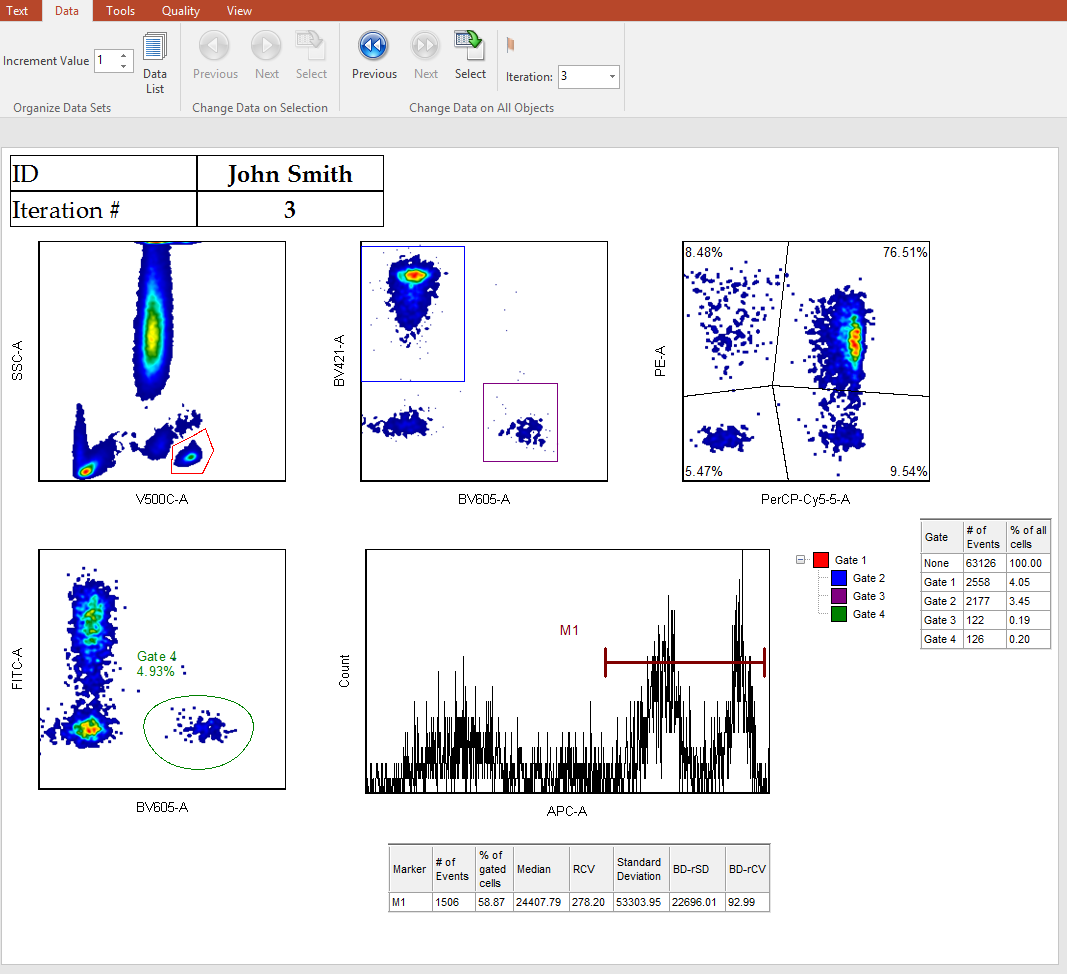1067x974 pixels.
Task: Click the red Gate 1 color swatch
Action: pos(821,560)
